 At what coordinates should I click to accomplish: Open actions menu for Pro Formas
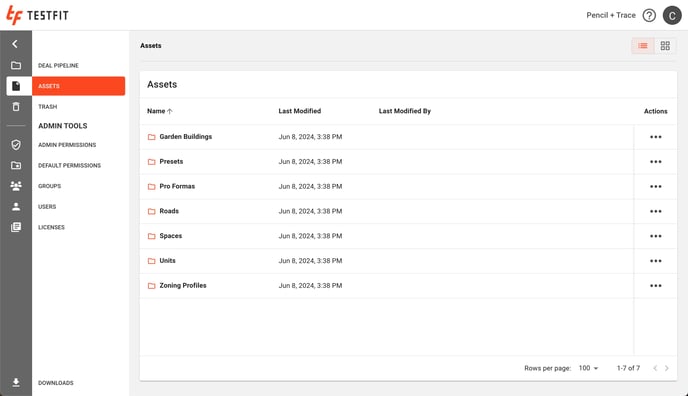click(x=656, y=186)
